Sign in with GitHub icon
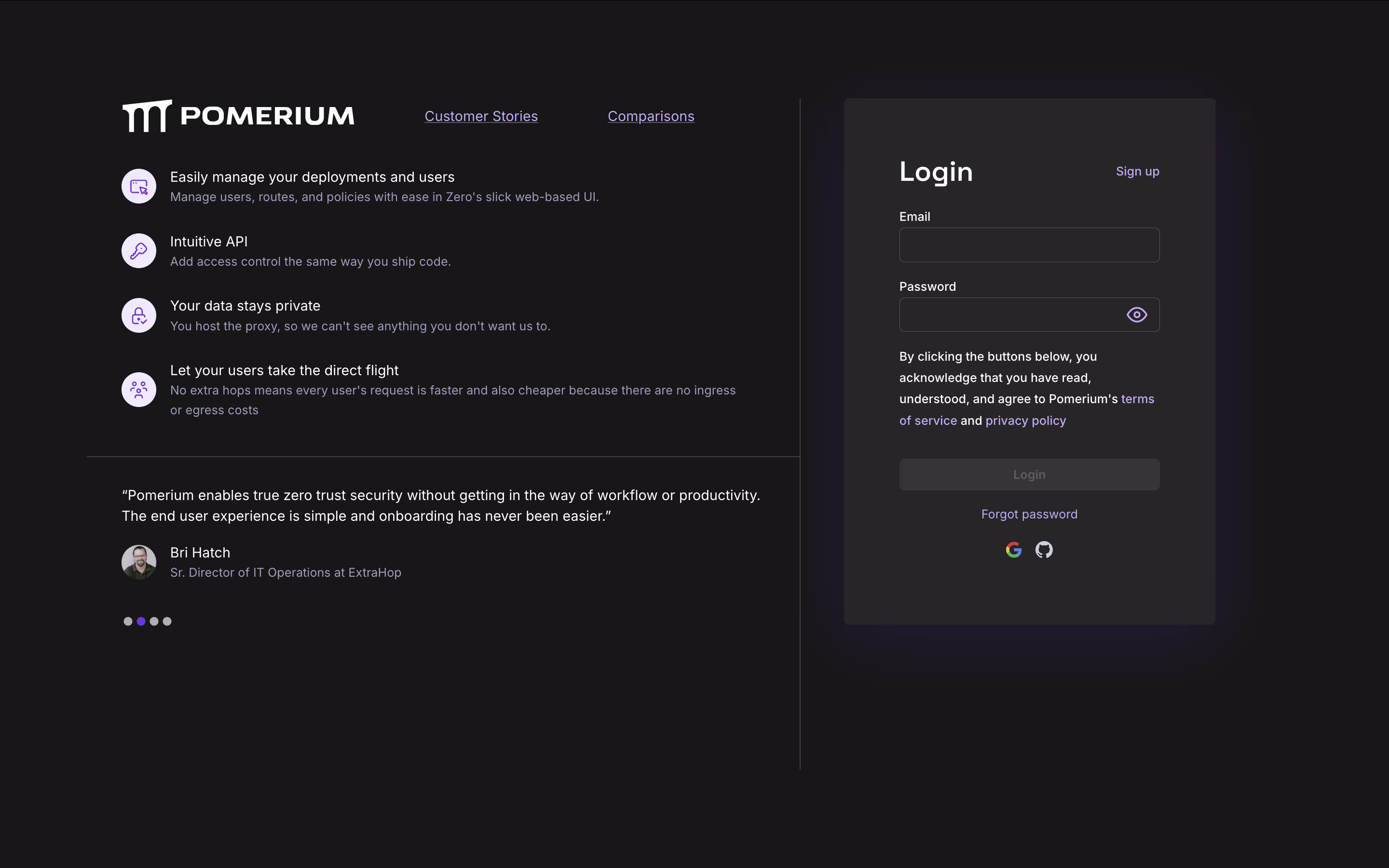 [1044, 550]
